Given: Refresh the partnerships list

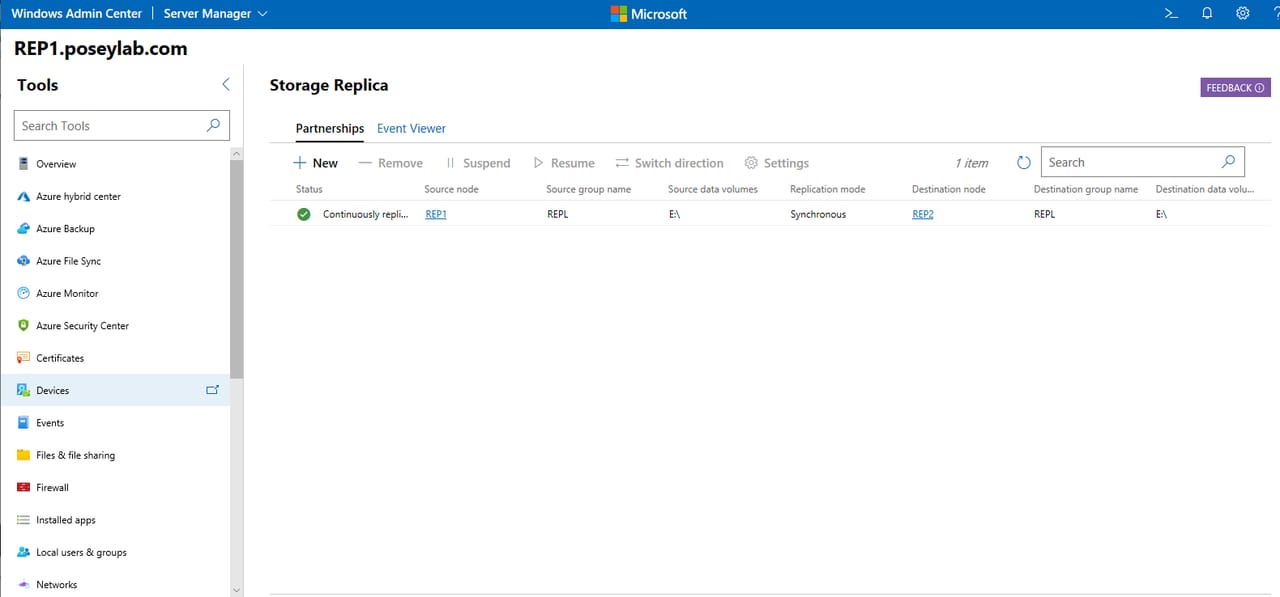Looking at the screenshot, I should (1023, 161).
